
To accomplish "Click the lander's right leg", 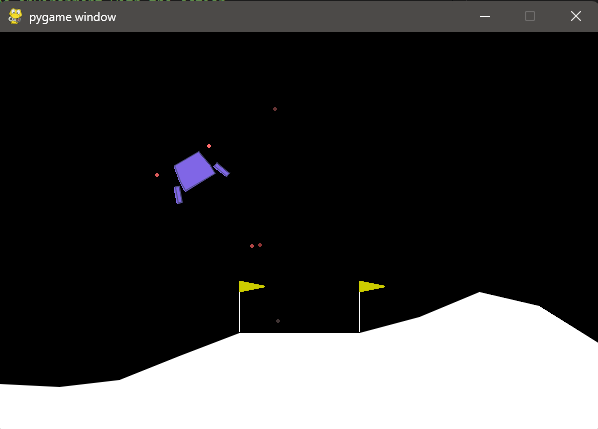I will click(x=222, y=170).
